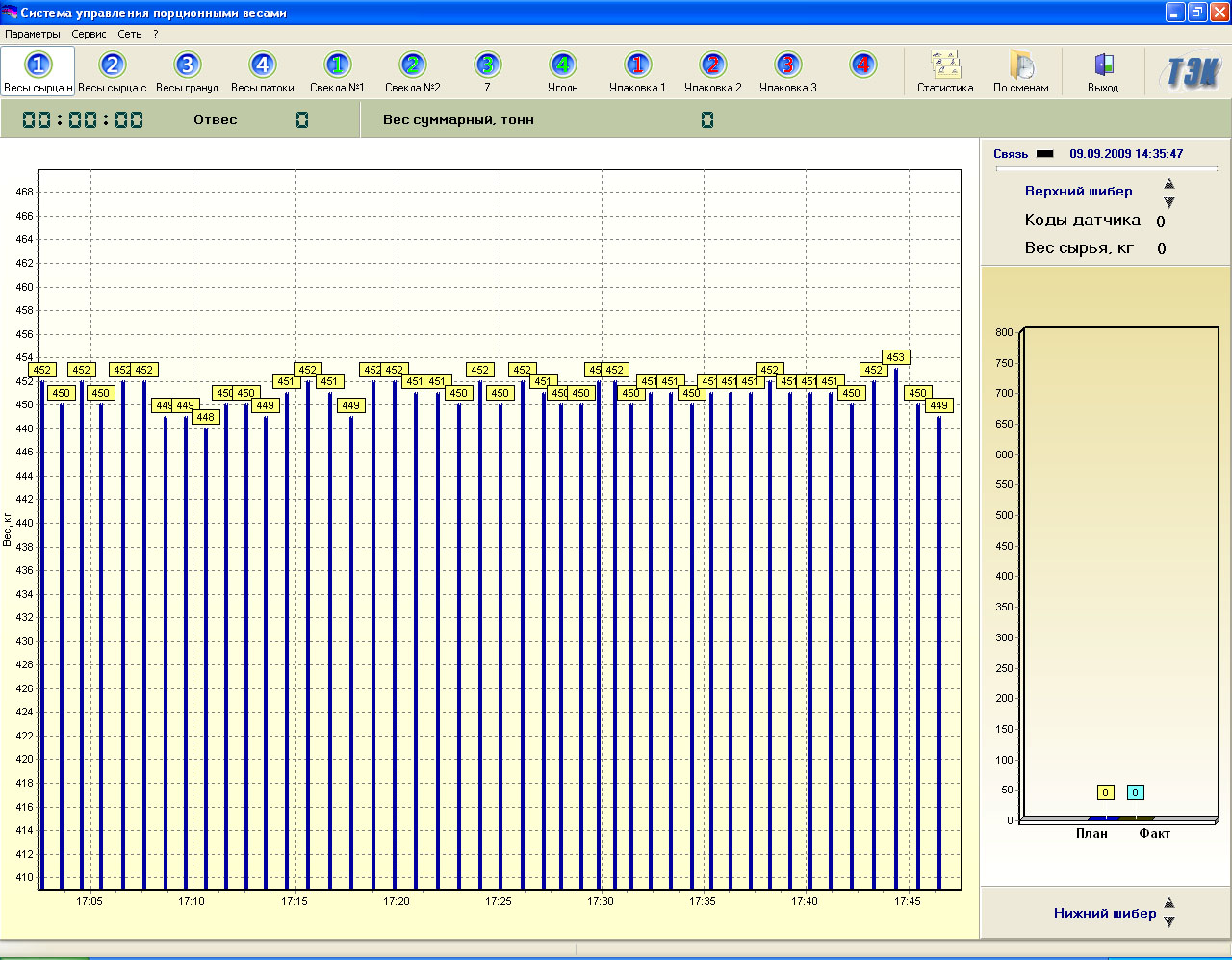Open the Параметры menu
Image resolution: width=1232 pixels, height=960 pixels.
(x=33, y=34)
